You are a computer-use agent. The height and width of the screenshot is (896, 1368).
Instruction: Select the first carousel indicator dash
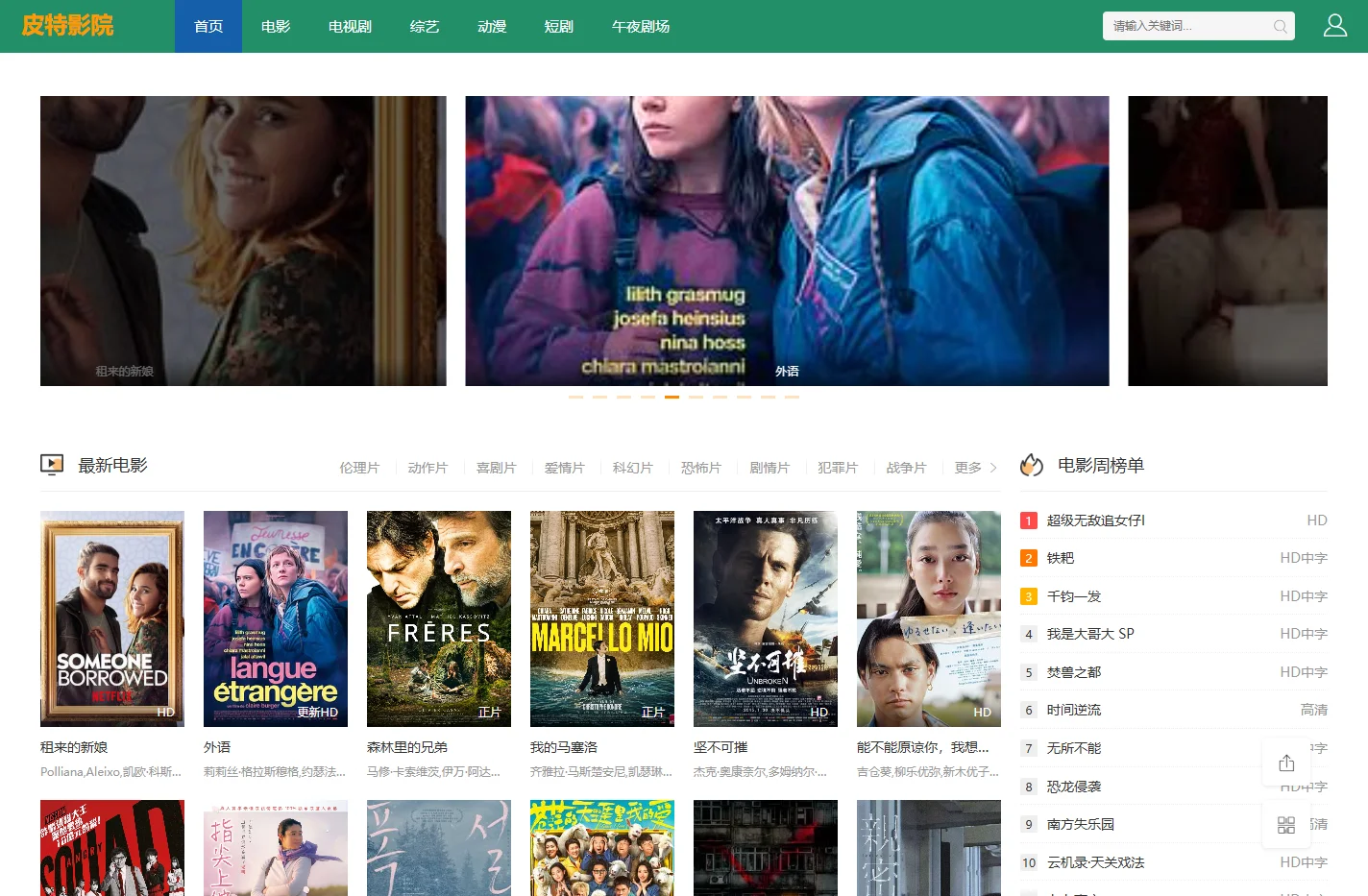coord(575,397)
